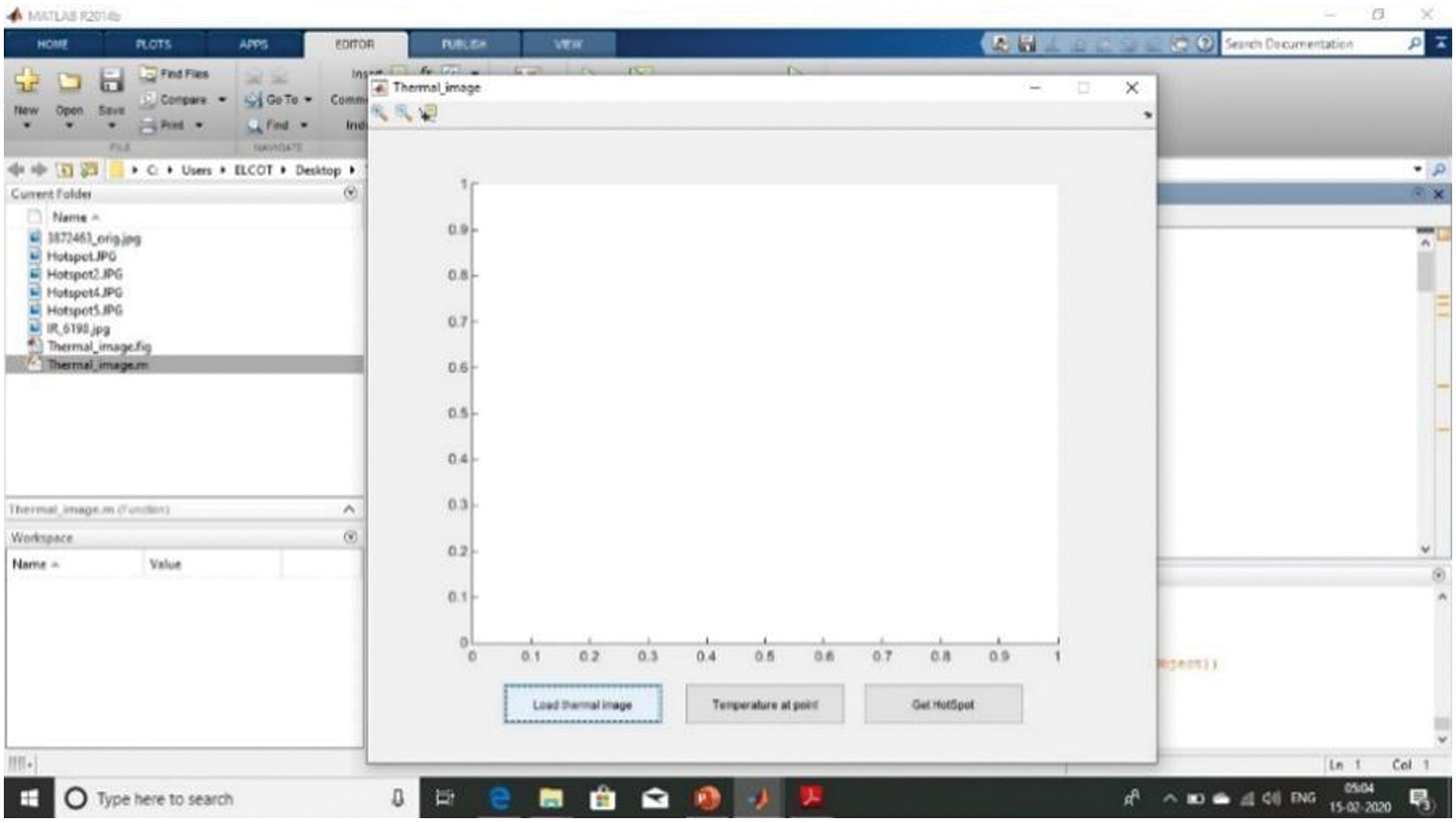Switch to the PUBLISH tab
Screen dimensions: 1456x822
pyautogui.click(x=464, y=45)
